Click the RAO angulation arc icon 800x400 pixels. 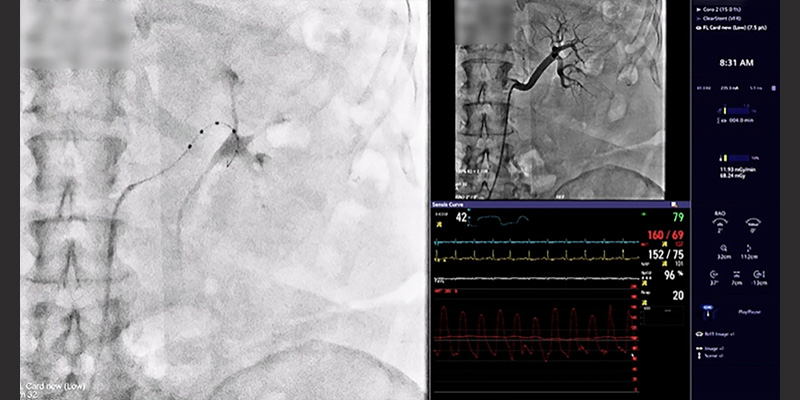point(722,222)
